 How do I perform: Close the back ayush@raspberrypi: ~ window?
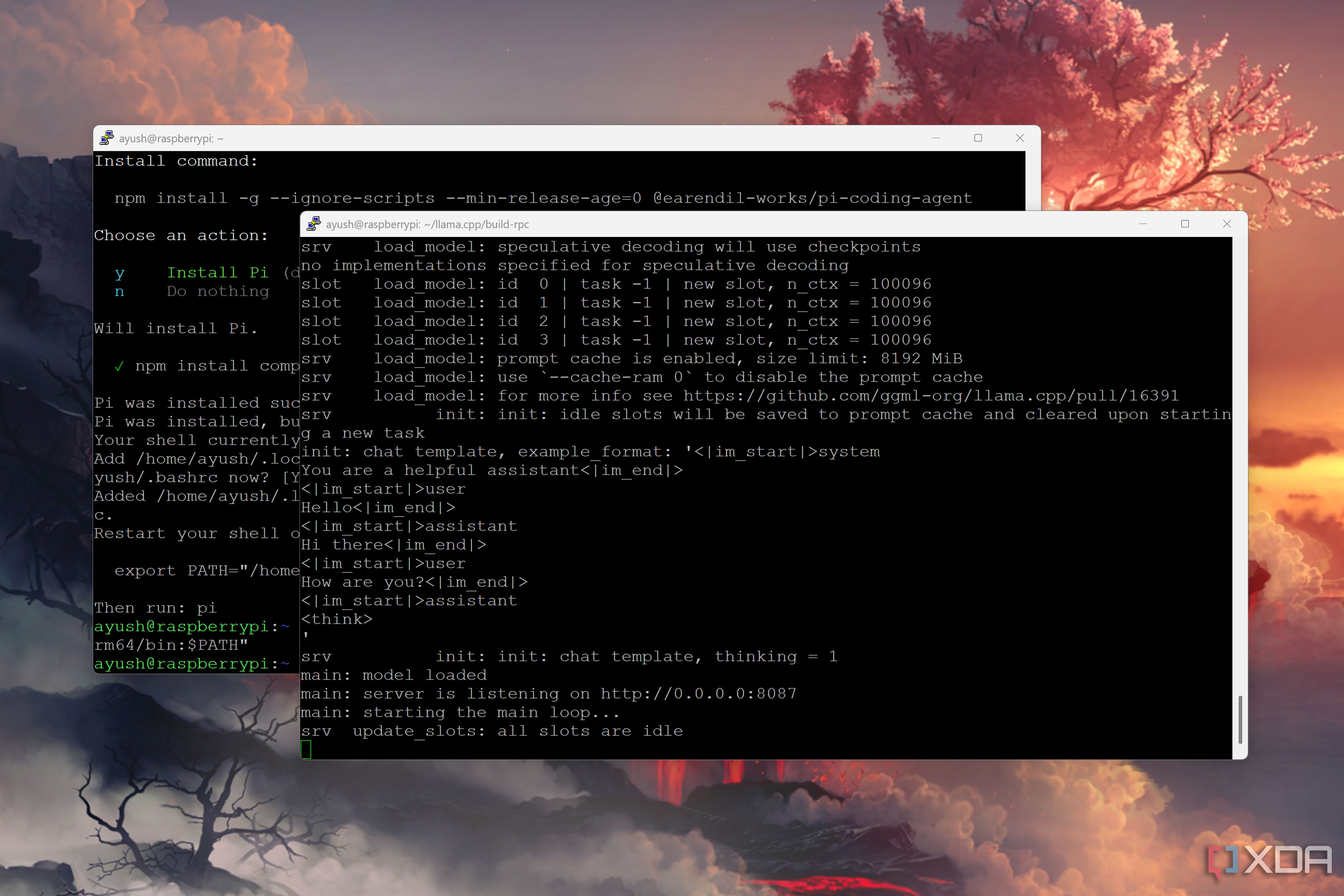[x=1020, y=138]
